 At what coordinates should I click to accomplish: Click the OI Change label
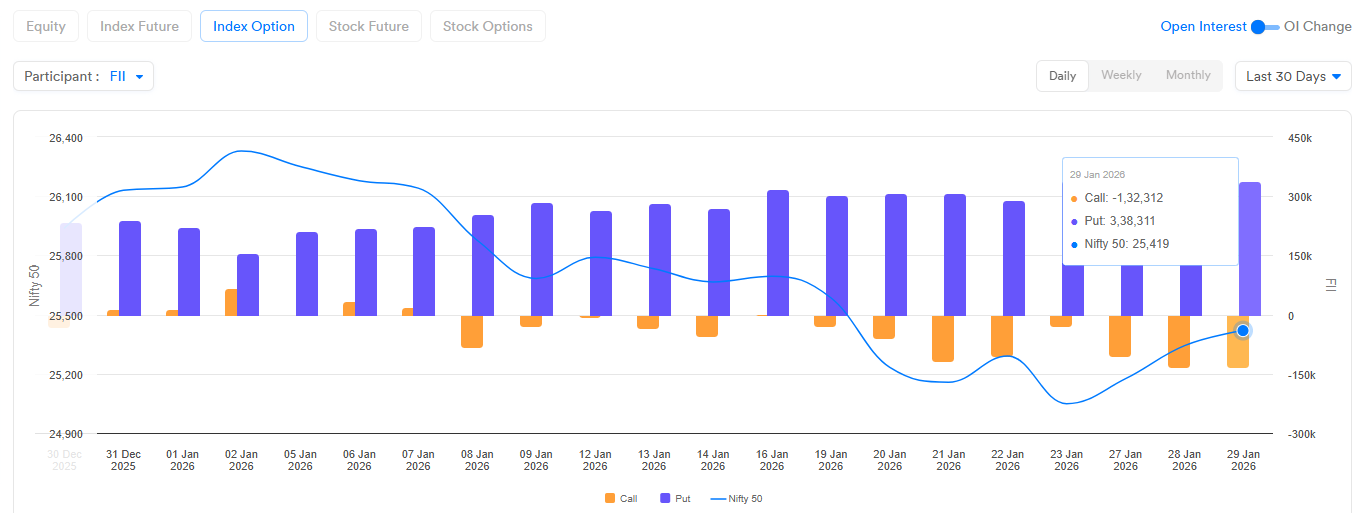click(1317, 27)
